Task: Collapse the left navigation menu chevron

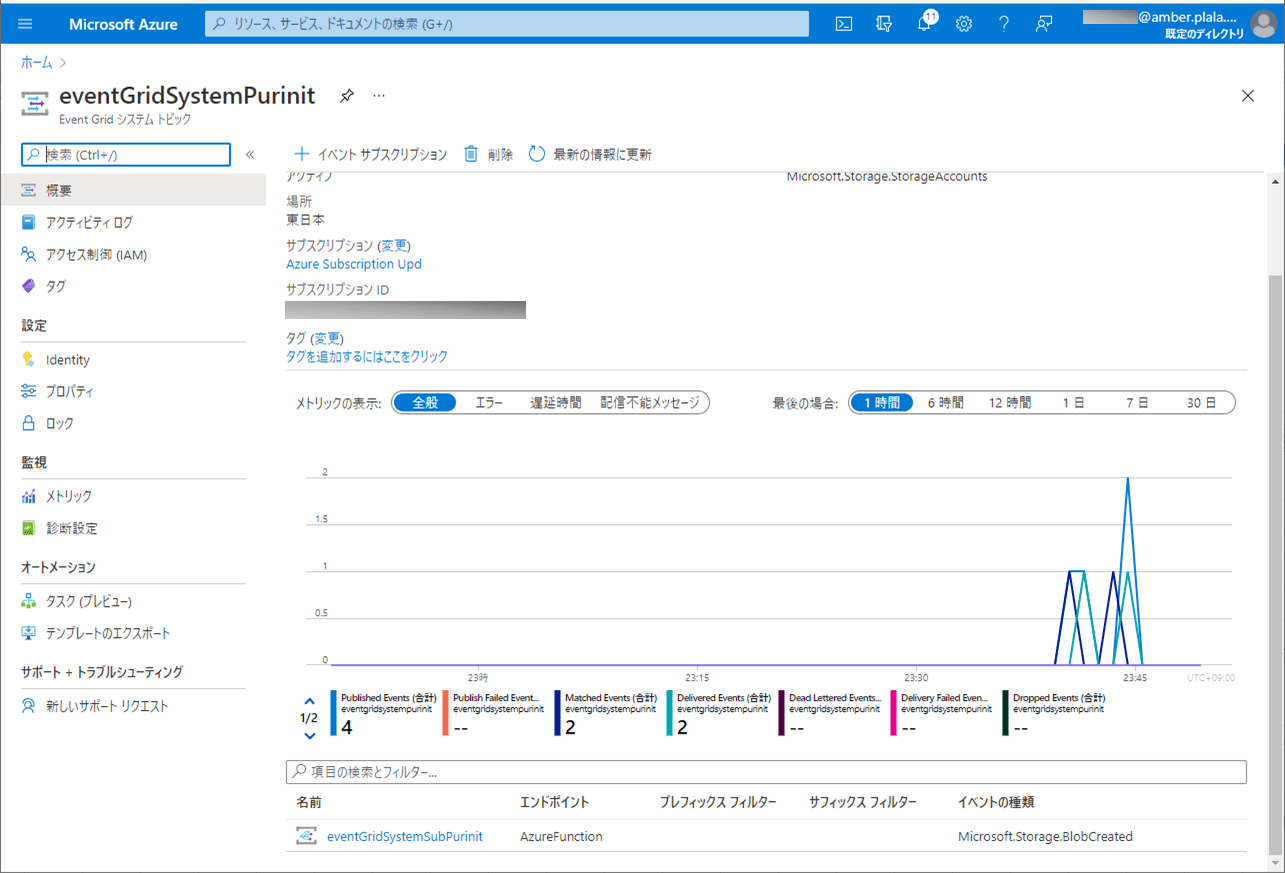Action: 250,155
